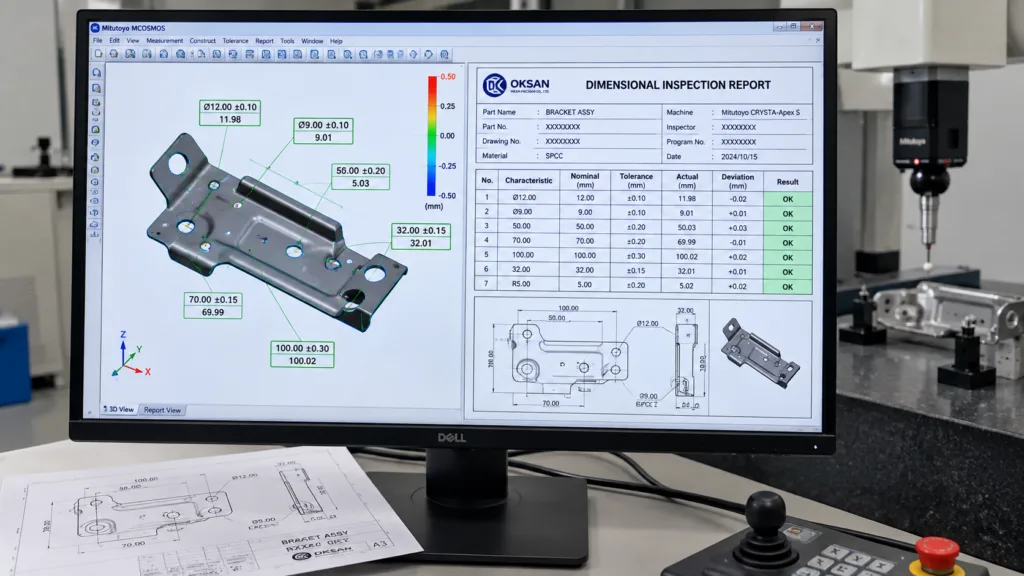Switch to the Report View tab
The height and width of the screenshot is (576, 1024).
coord(162,410)
